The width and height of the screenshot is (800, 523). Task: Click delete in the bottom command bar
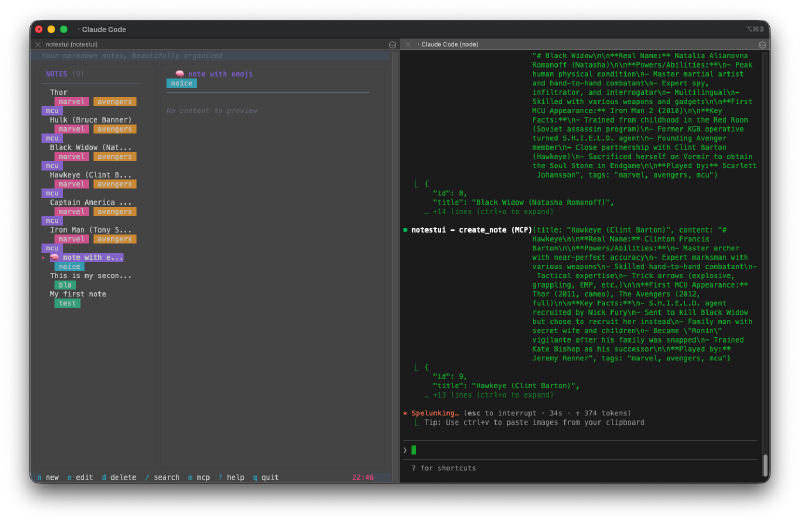121,477
